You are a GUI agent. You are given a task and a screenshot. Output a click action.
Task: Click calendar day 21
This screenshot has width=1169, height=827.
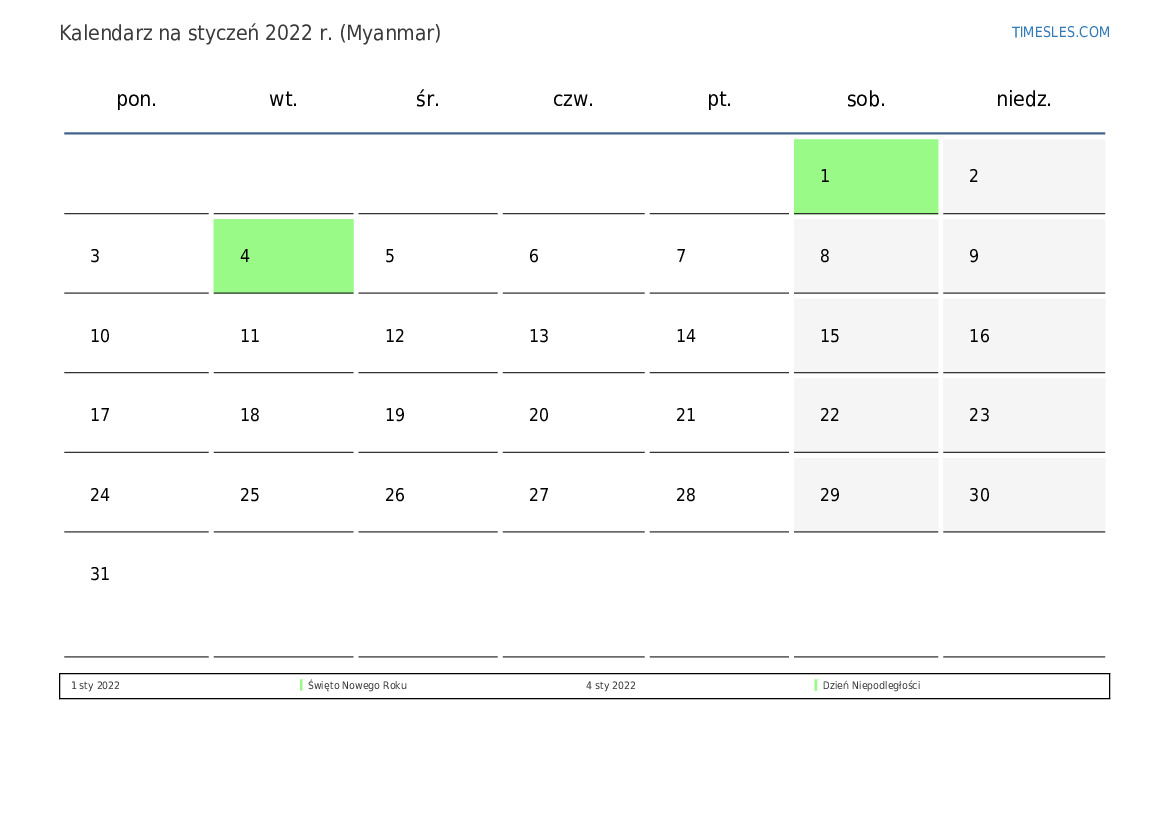(x=719, y=415)
